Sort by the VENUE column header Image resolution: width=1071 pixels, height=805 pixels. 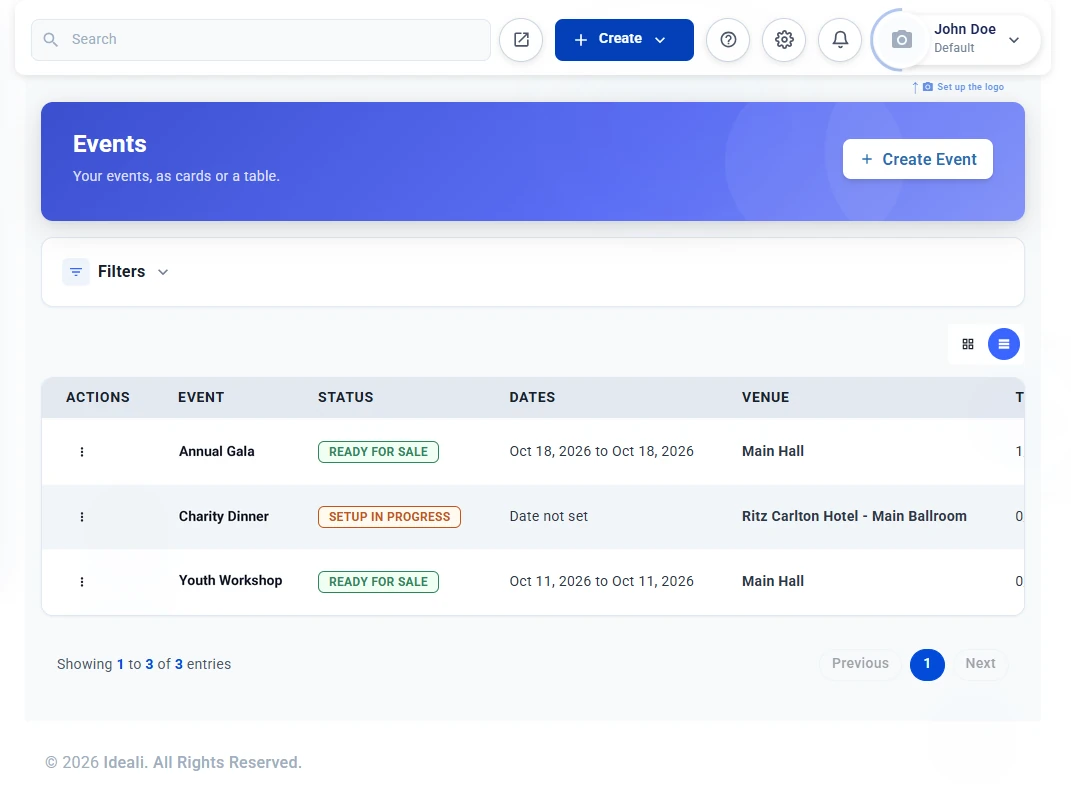click(x=765, y=397)
